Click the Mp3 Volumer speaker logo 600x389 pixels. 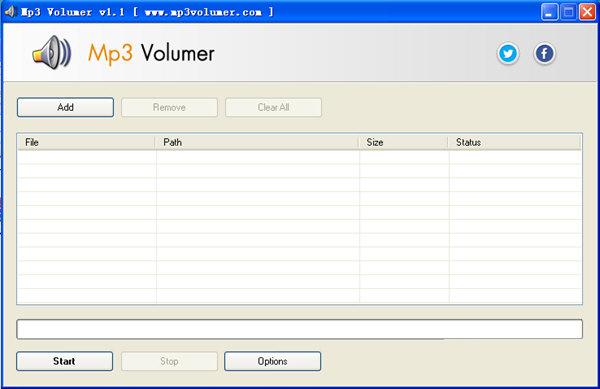pyautogui.click(x=52, y=52)
